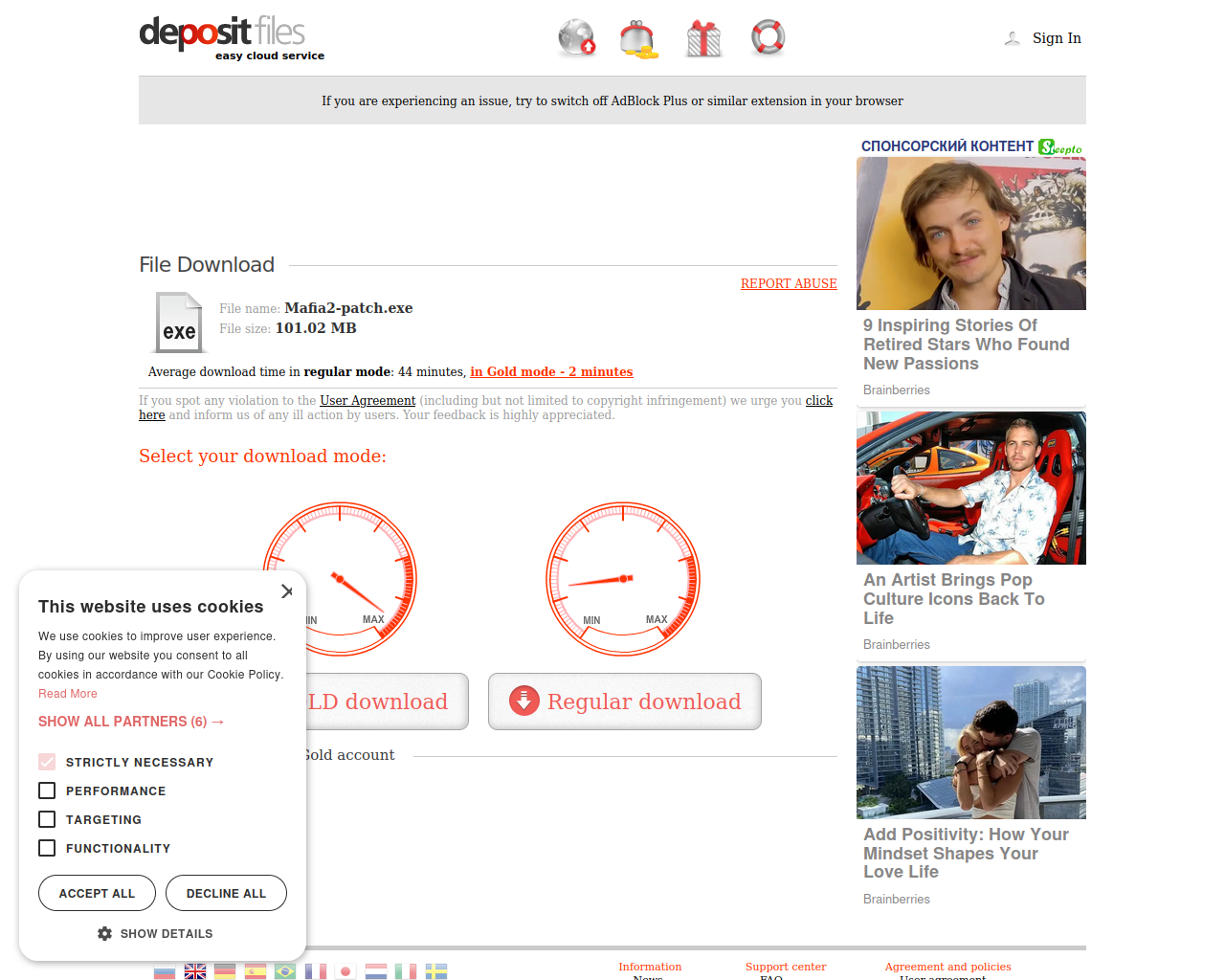Click the file size 101.02 MB
Screen dimensions: 1225x980
(316, 328)
